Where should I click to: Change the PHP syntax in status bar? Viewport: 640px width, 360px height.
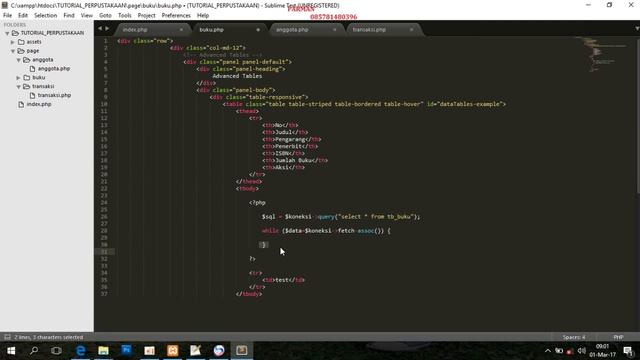tap(618, 337)
